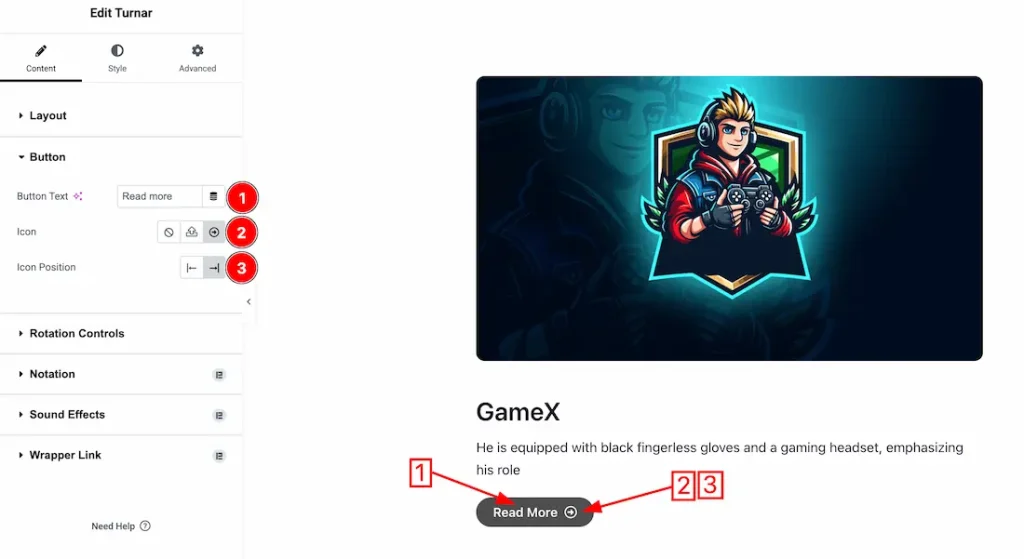Click the Need Help question mark icon
The height and width of the screenshot is (559, 1024).
145,526
